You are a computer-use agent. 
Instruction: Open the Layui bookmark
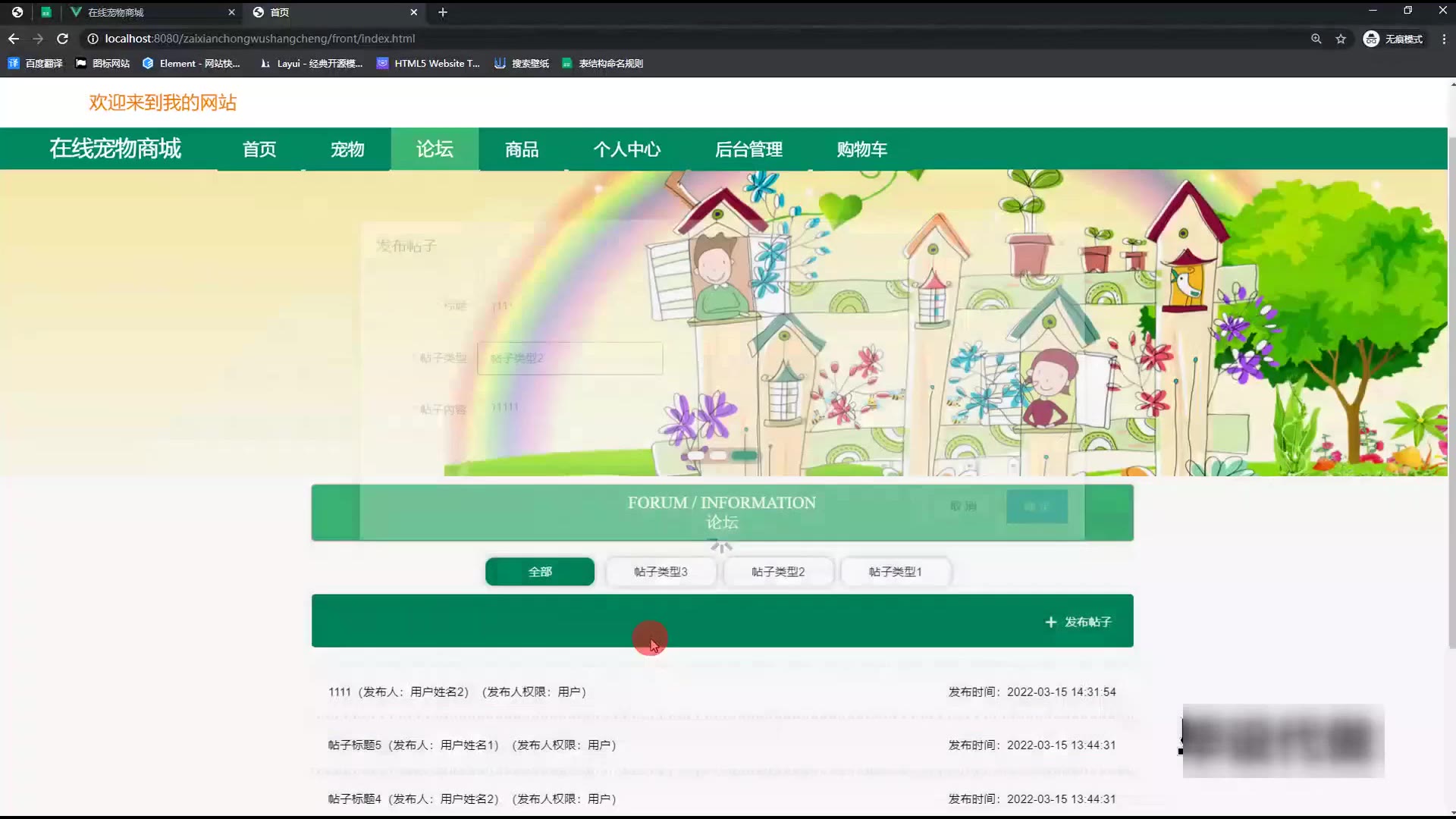(311, 64)
